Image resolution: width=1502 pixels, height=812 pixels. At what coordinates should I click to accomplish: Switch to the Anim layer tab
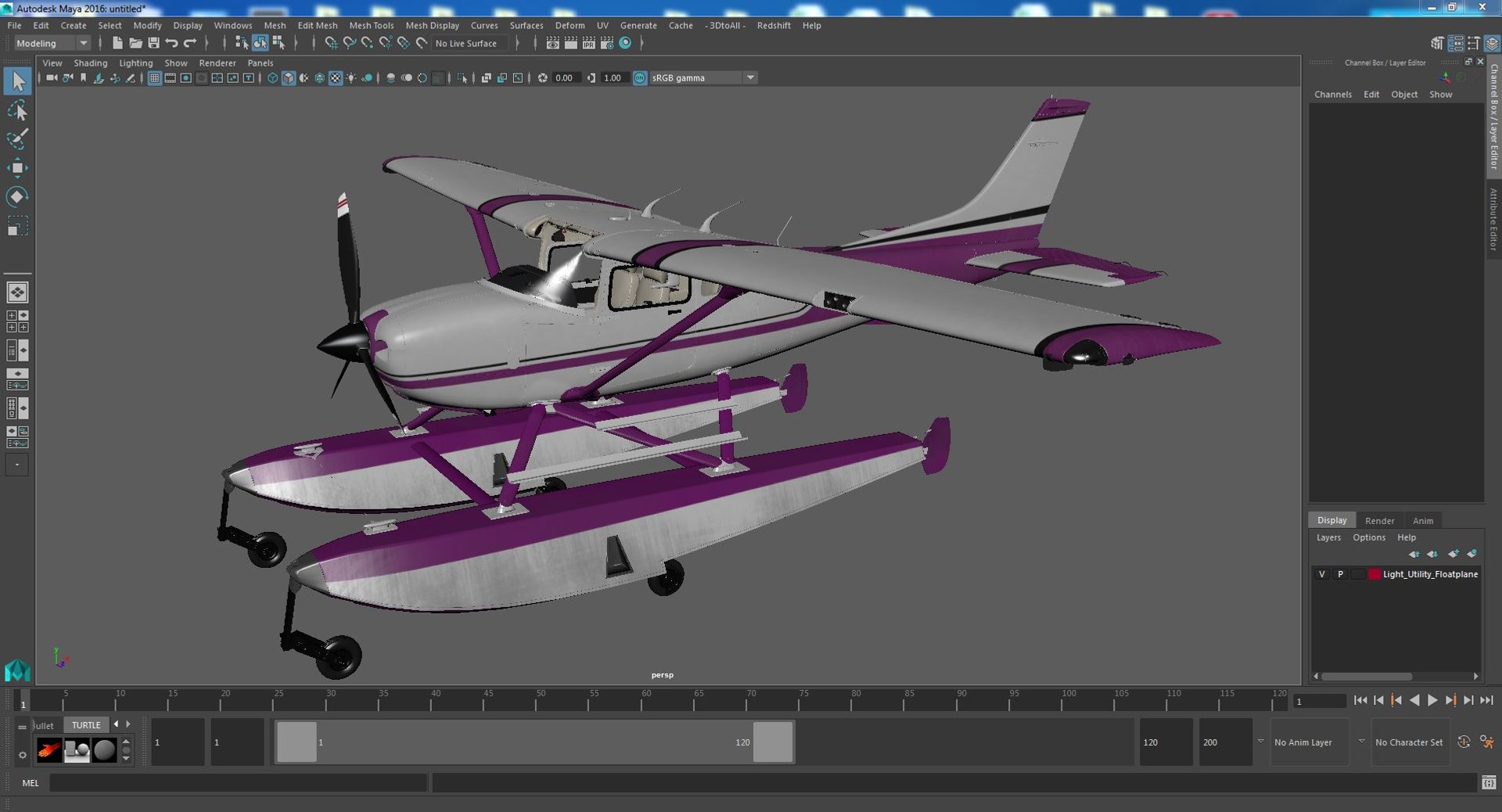tap(1423, 520)
